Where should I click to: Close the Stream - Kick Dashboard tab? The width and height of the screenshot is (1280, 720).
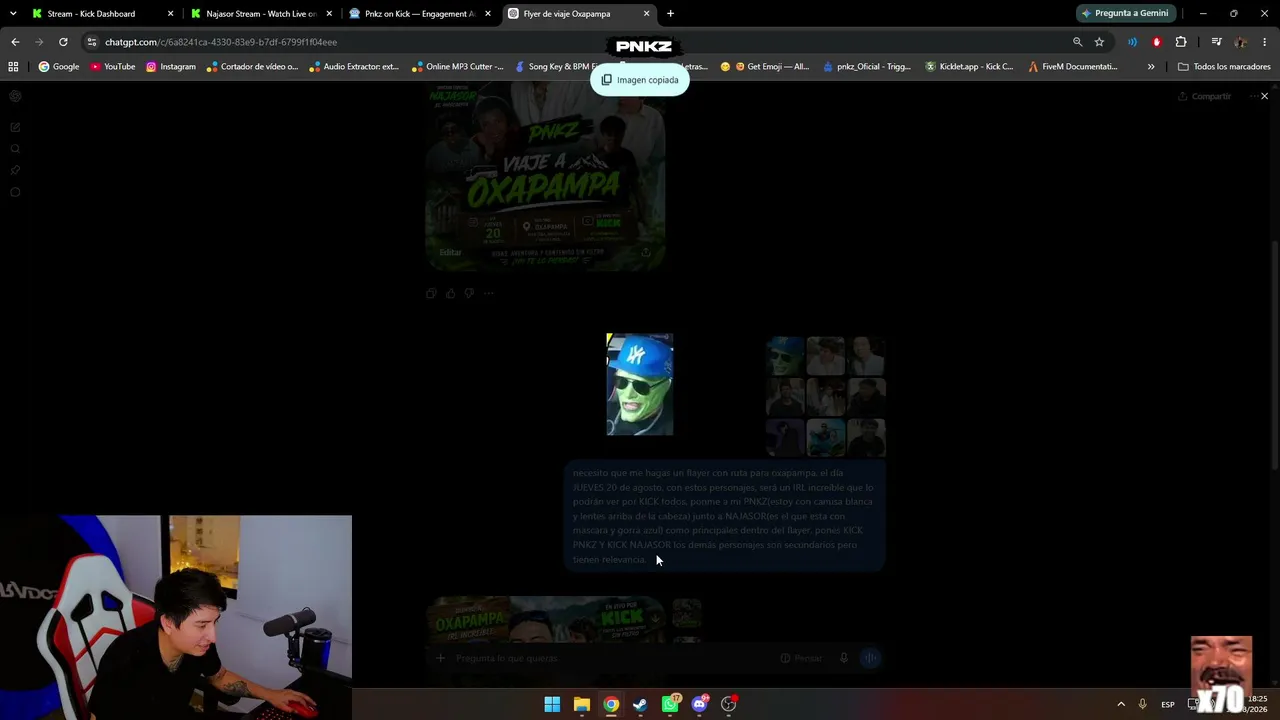(170, 14)
